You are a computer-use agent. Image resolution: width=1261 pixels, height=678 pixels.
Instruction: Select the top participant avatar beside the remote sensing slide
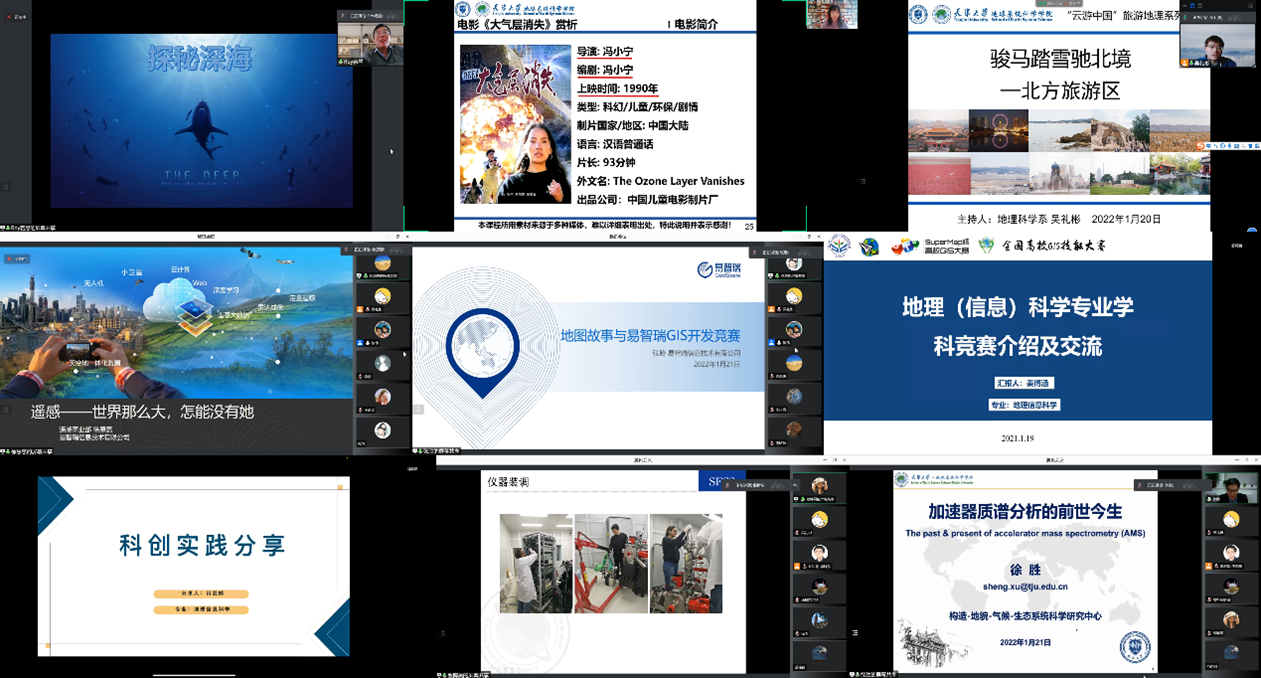point(382,264)
